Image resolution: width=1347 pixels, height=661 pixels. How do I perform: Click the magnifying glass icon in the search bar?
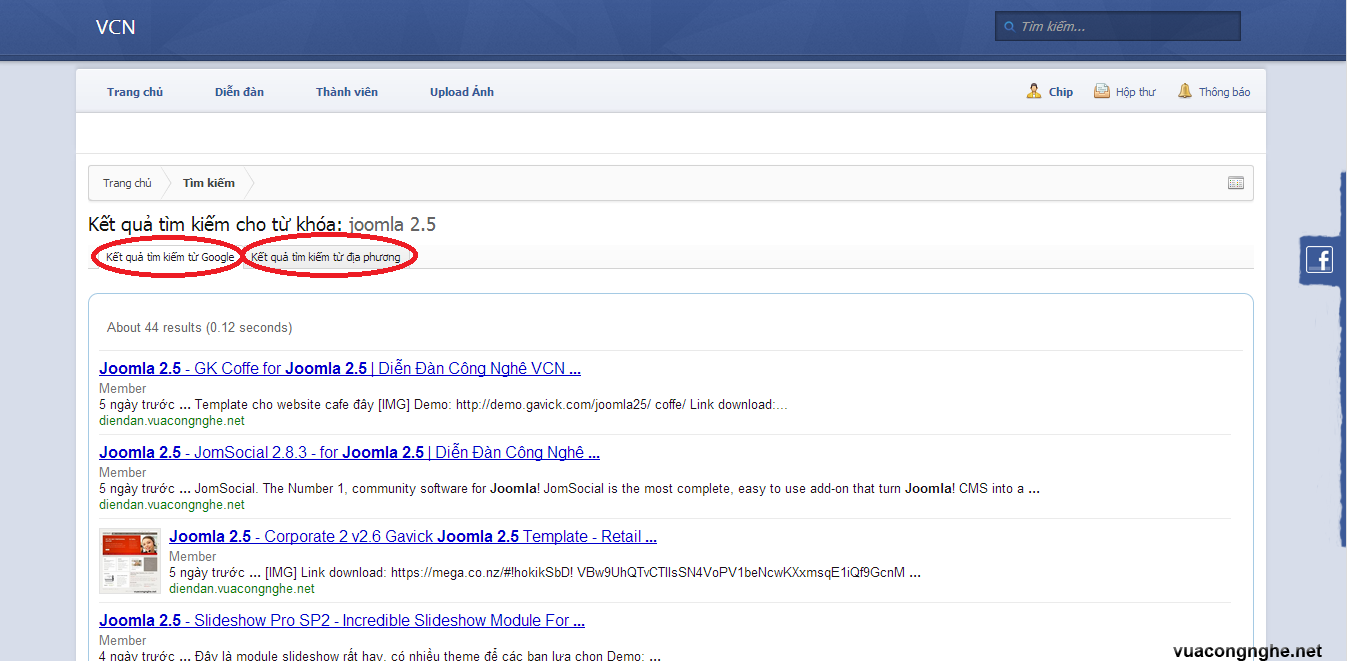tap(1008, 26)
